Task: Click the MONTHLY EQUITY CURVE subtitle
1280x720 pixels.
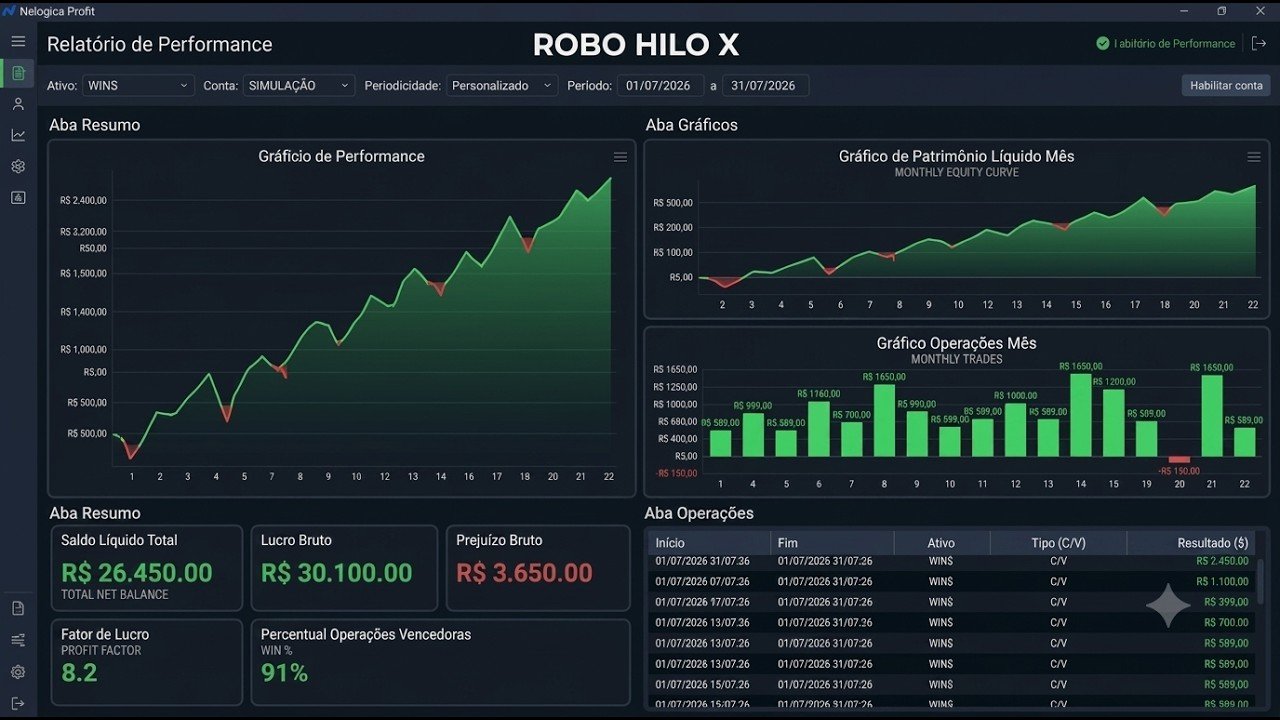Action: [x=956, y=173]
